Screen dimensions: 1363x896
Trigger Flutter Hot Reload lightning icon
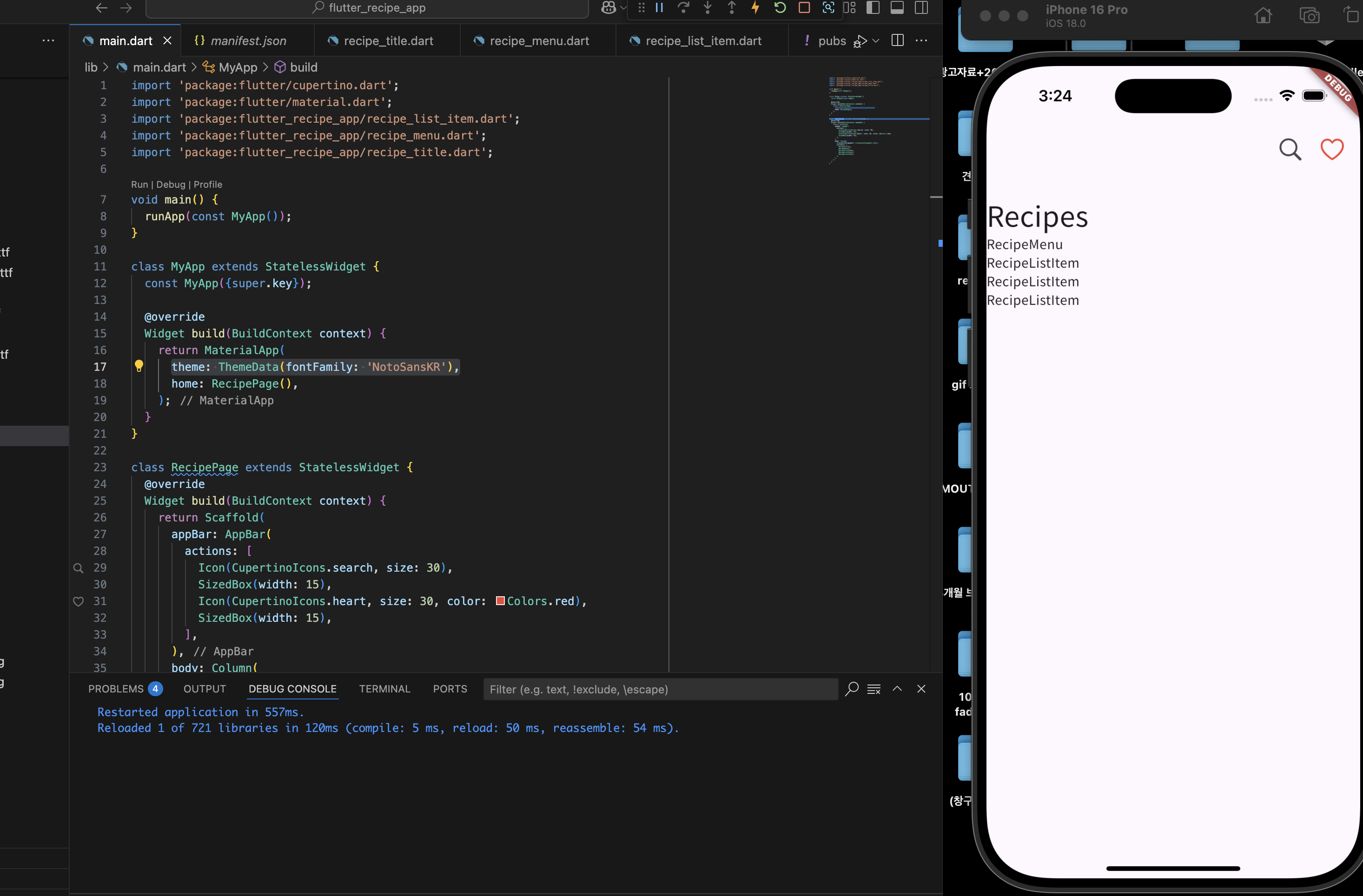point(755,7)
